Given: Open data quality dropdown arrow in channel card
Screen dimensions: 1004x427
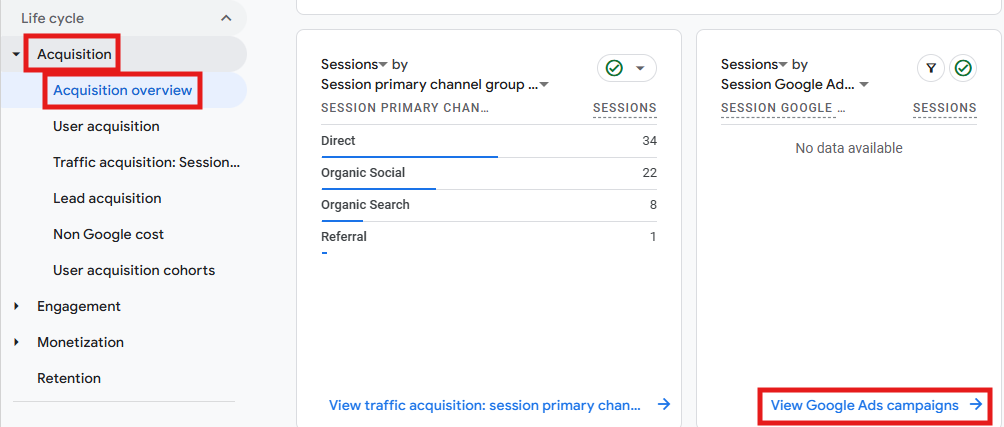Looking at the screenshot, I should click(x=640, y=68).
